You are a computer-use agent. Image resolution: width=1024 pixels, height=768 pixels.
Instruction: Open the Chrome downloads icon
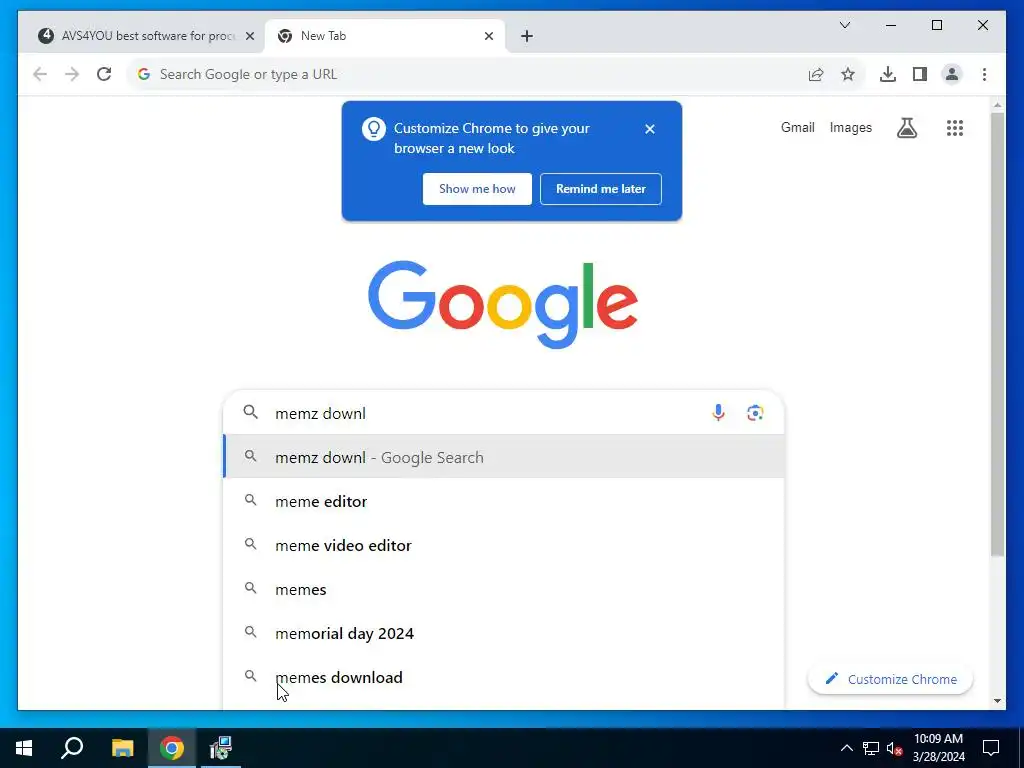pyautogui.click(x=888, y=74)
